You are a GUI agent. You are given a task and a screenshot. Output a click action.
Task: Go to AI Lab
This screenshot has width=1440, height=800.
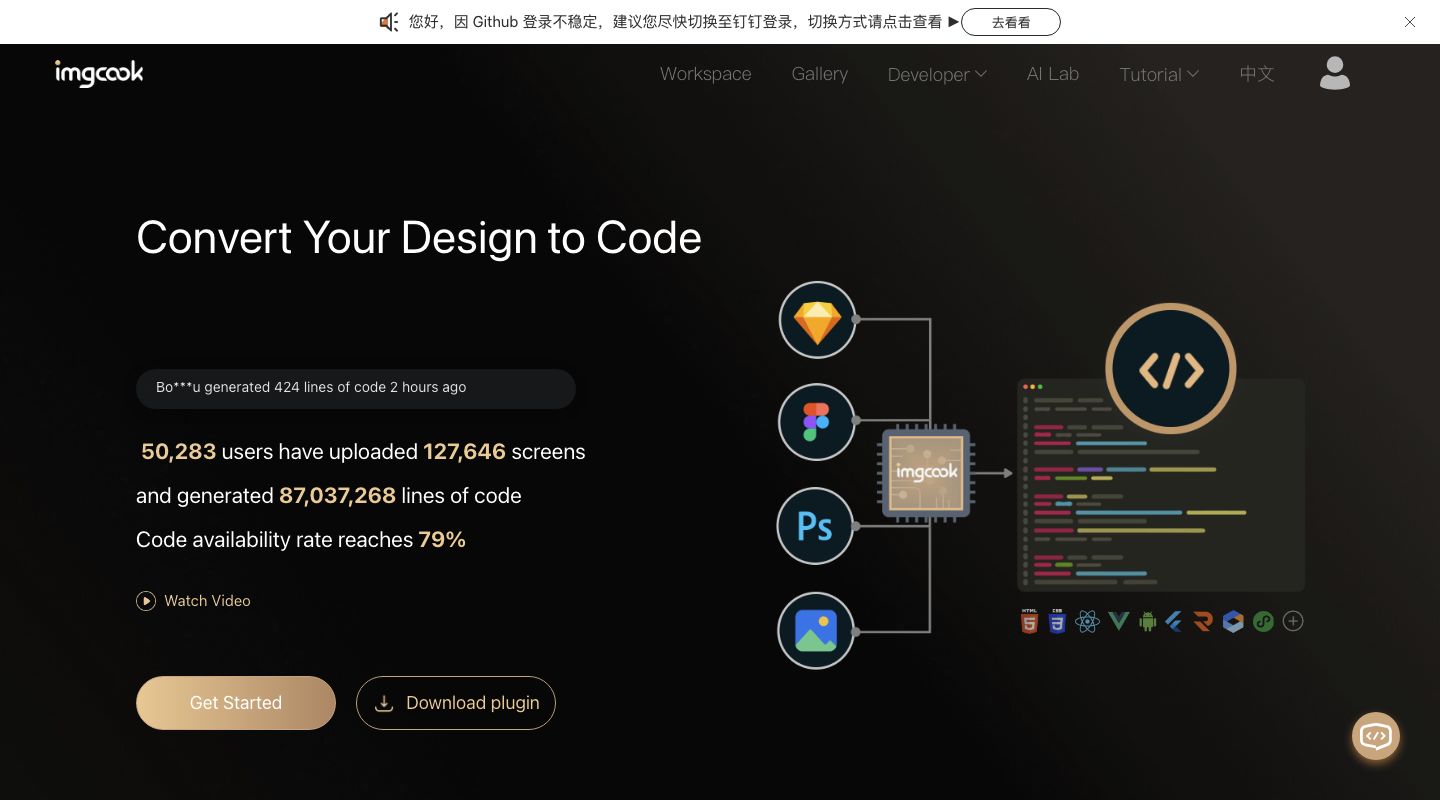[x=1053, y=74]
